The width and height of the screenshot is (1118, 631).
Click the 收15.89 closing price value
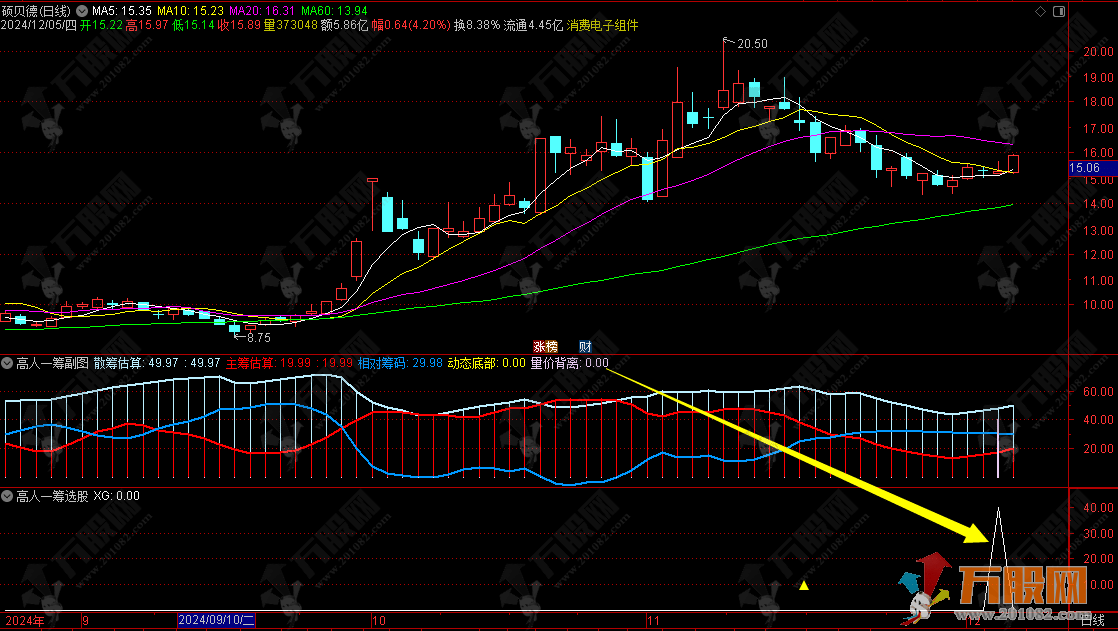tap(240, 25)
